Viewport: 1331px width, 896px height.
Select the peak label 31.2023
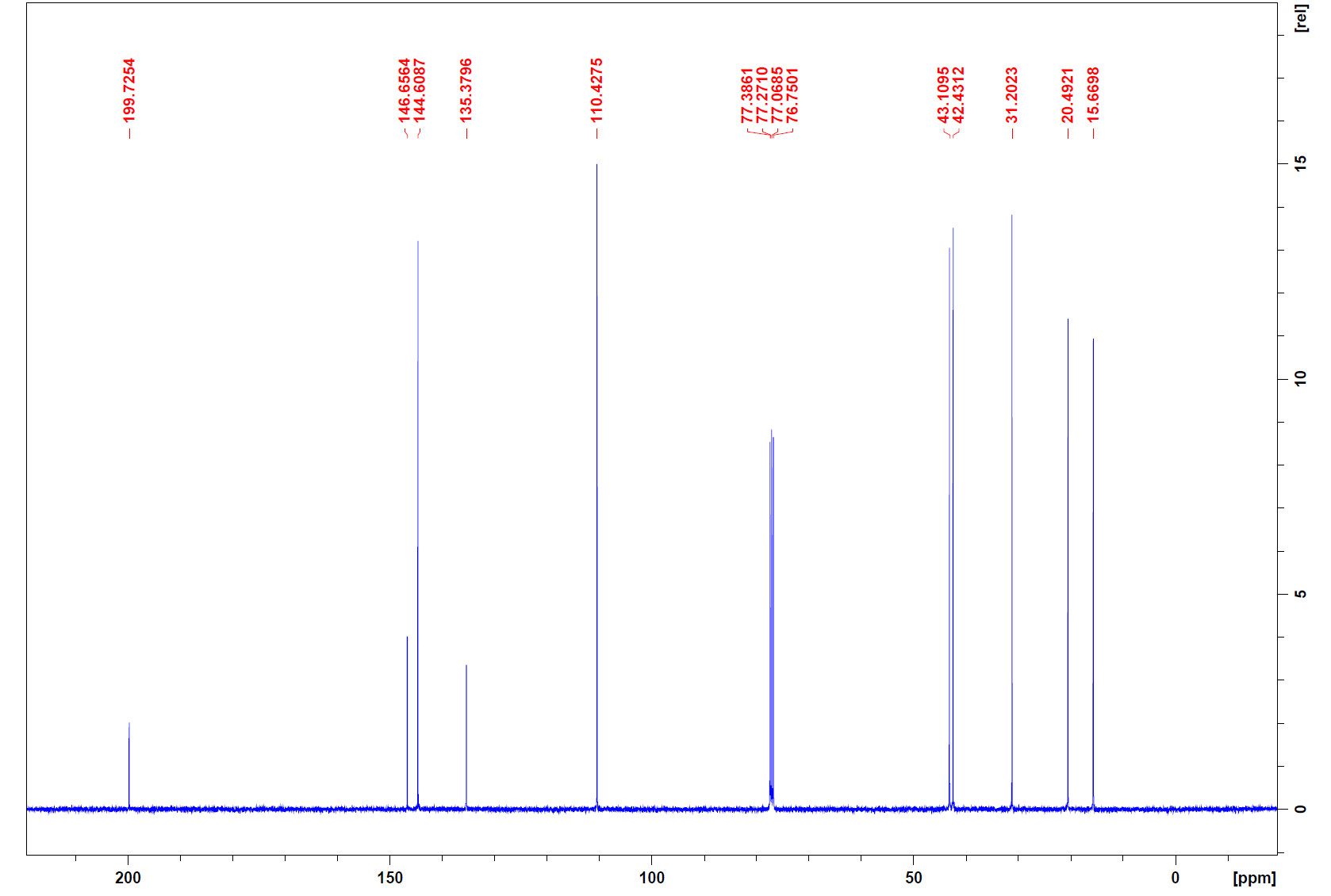point(1012,95)
